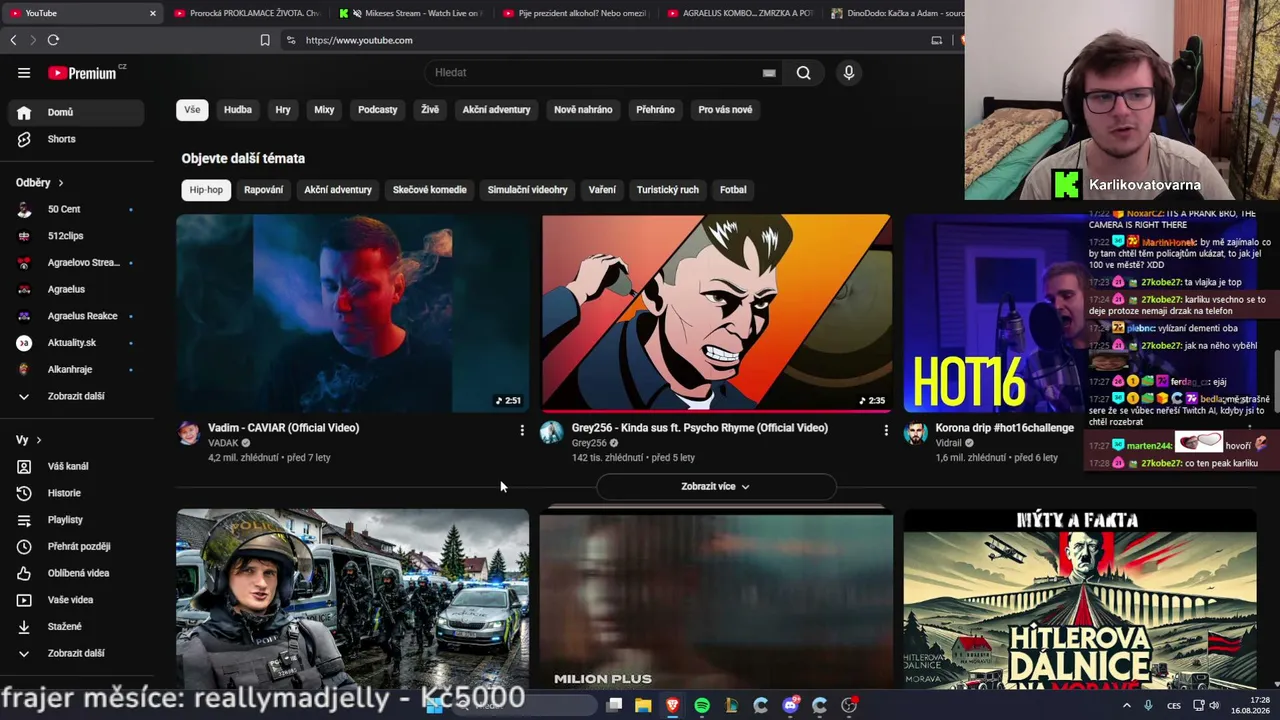Go to Domů home in sidebar
The height and width of the screenshot is (720, 1280).
(76, 112)
